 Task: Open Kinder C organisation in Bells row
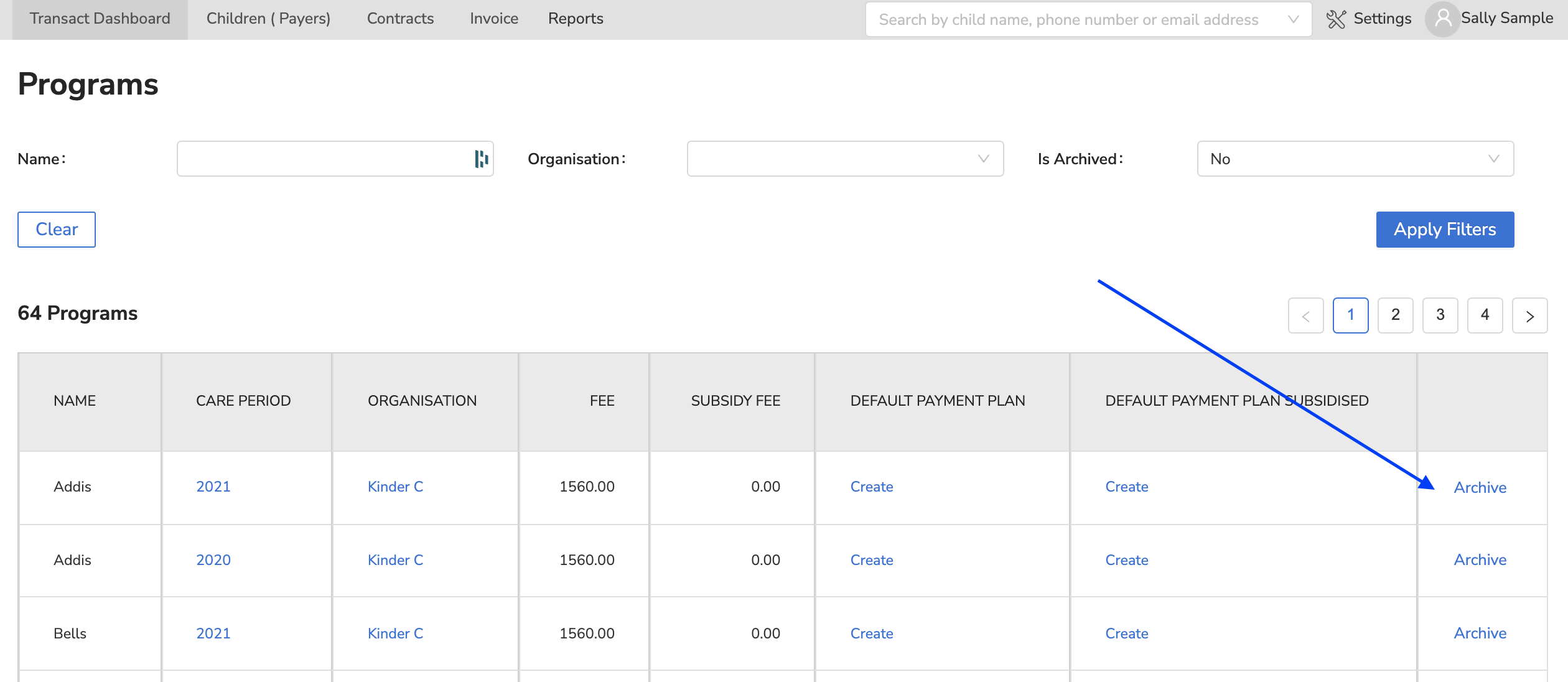click(395, 633)
